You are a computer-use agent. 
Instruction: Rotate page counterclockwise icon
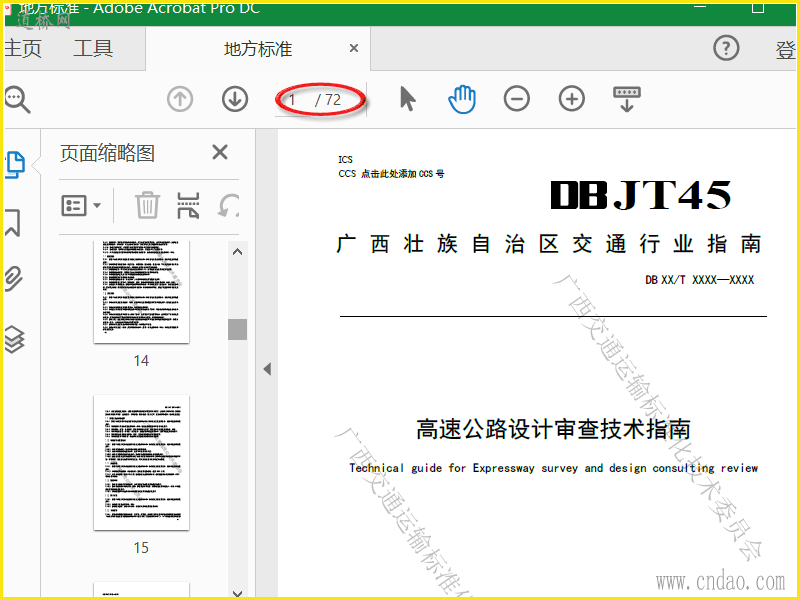coord(228,205)
